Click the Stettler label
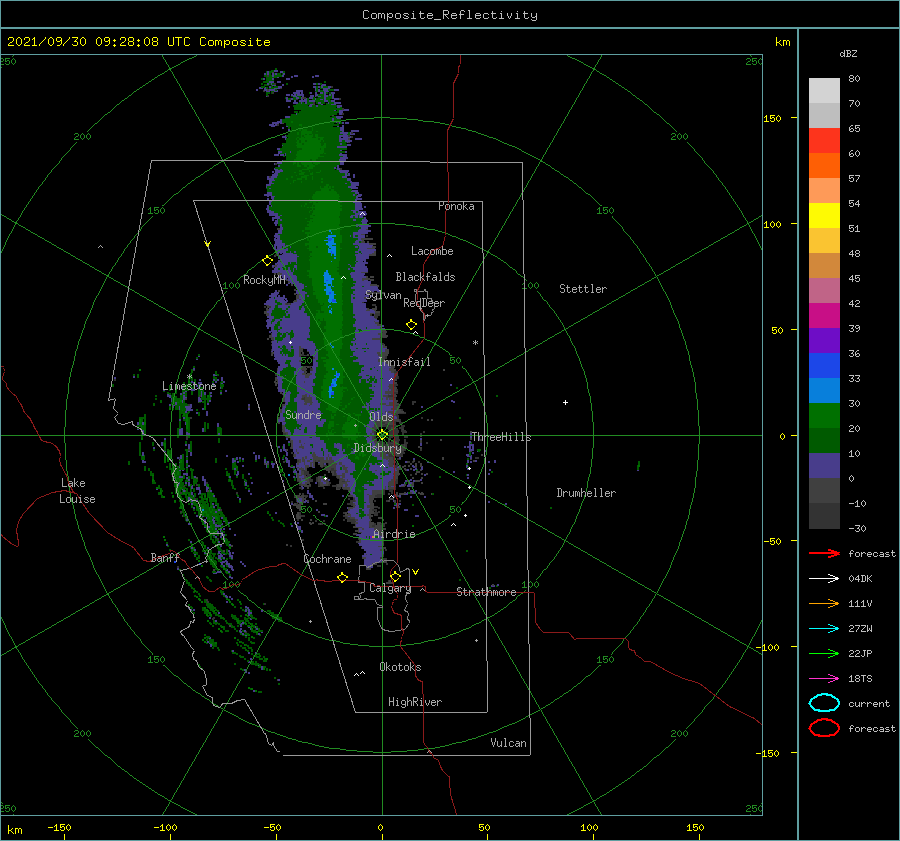The width and height of the screenshot is (900, 841). click(x=583, y=289)
